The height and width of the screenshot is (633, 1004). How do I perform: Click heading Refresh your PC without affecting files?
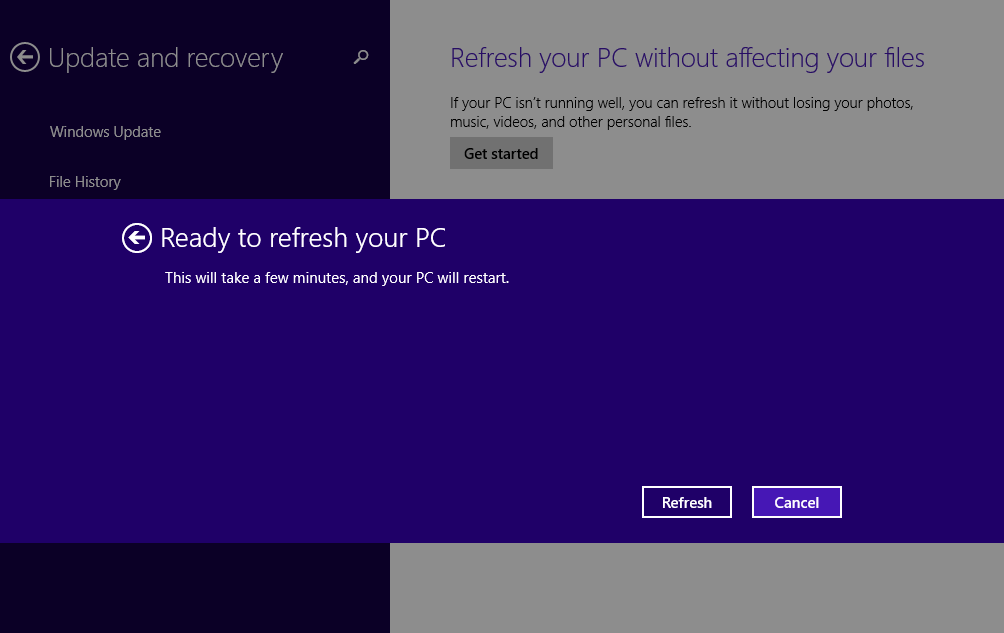(687, 58)
